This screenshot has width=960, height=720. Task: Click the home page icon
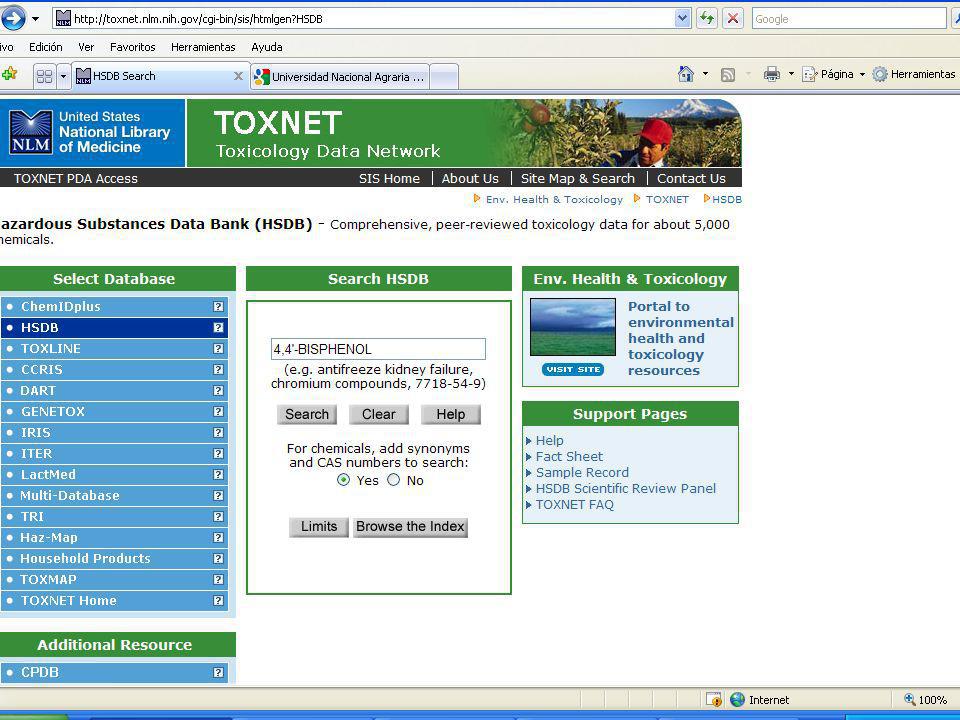tap(686, 74)
